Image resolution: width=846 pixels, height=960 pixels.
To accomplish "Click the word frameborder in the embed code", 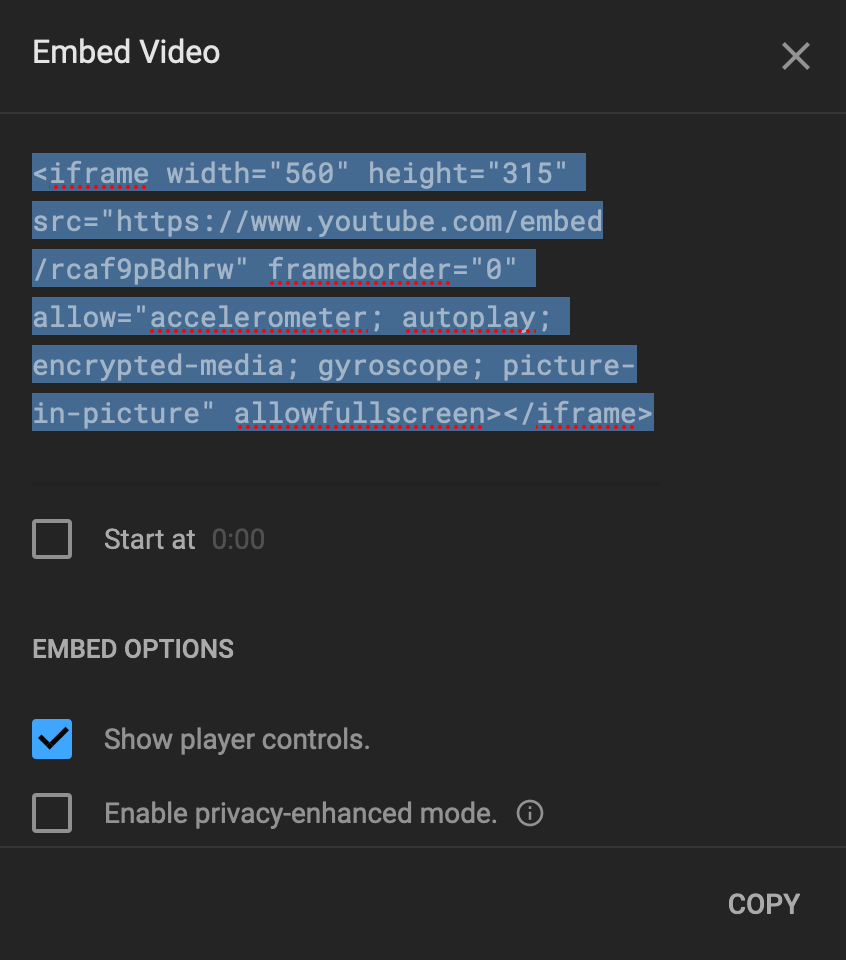I will pyautogui.click(x=360, y=269).
